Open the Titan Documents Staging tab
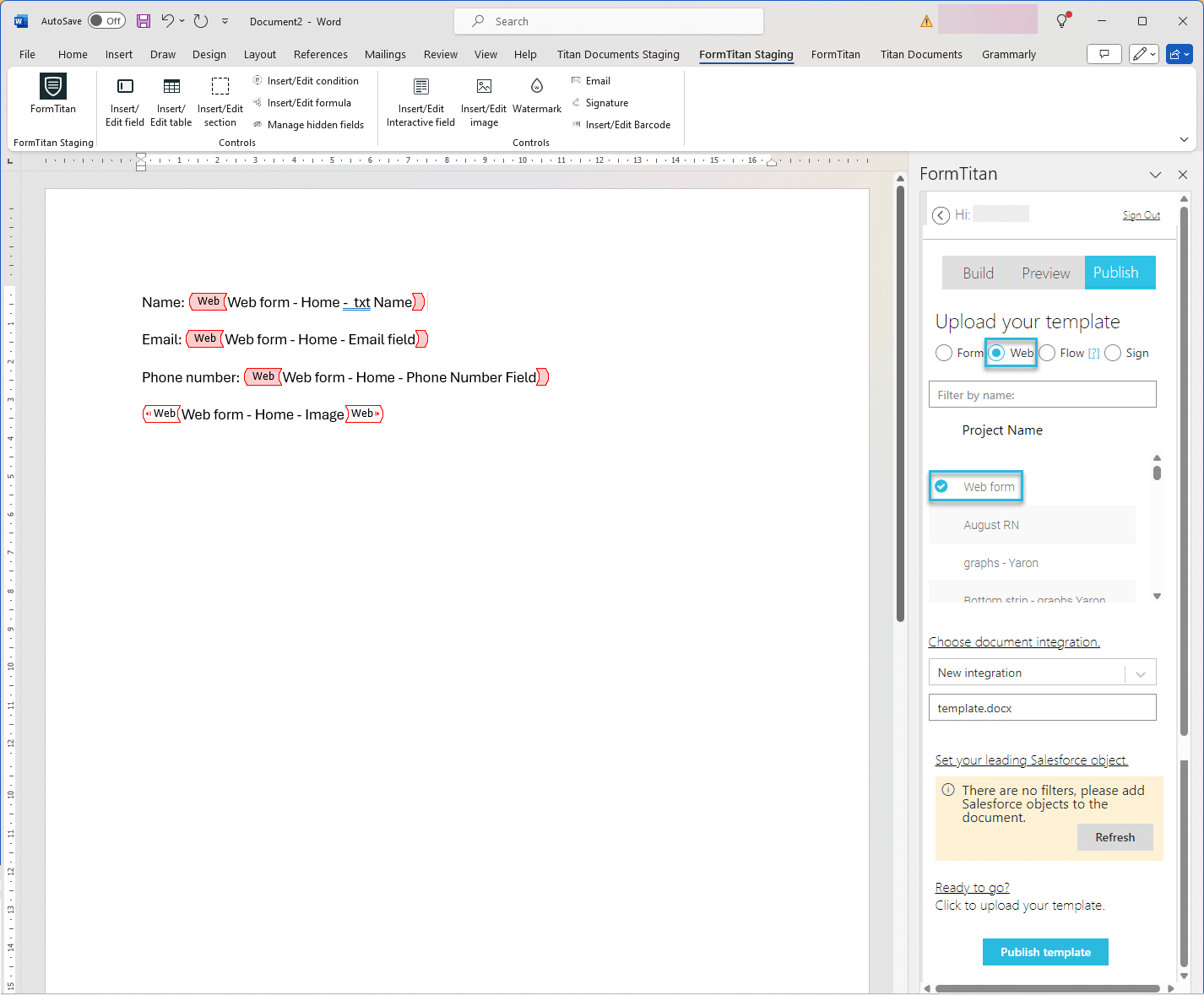Viewport: 1204px width, 995px height. (618, 54)
